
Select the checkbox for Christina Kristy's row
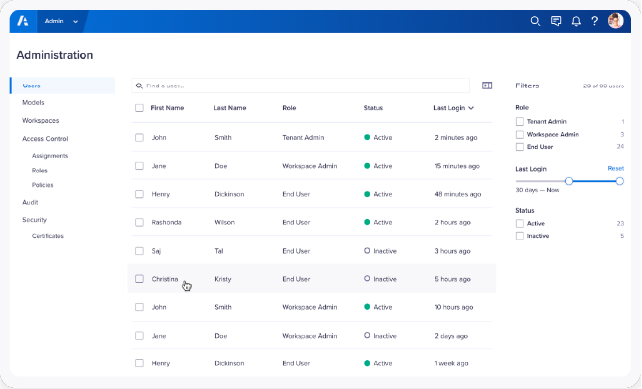coord(139,279)
